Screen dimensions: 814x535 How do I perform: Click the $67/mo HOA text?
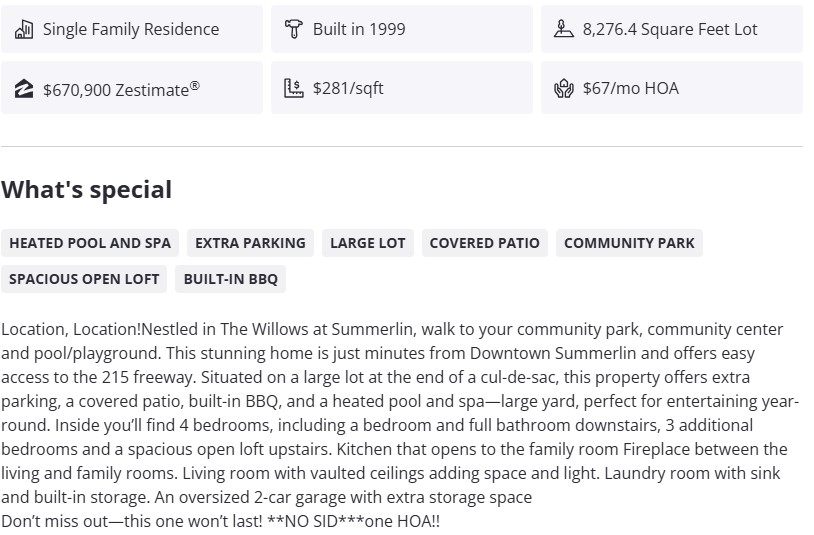[x=630, y=88]
